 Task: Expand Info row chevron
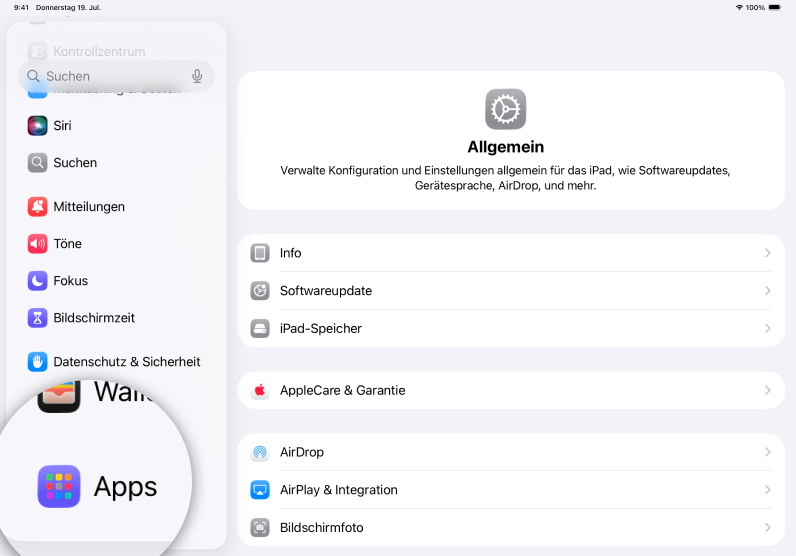pyautogui.click(x=767, y=253)
